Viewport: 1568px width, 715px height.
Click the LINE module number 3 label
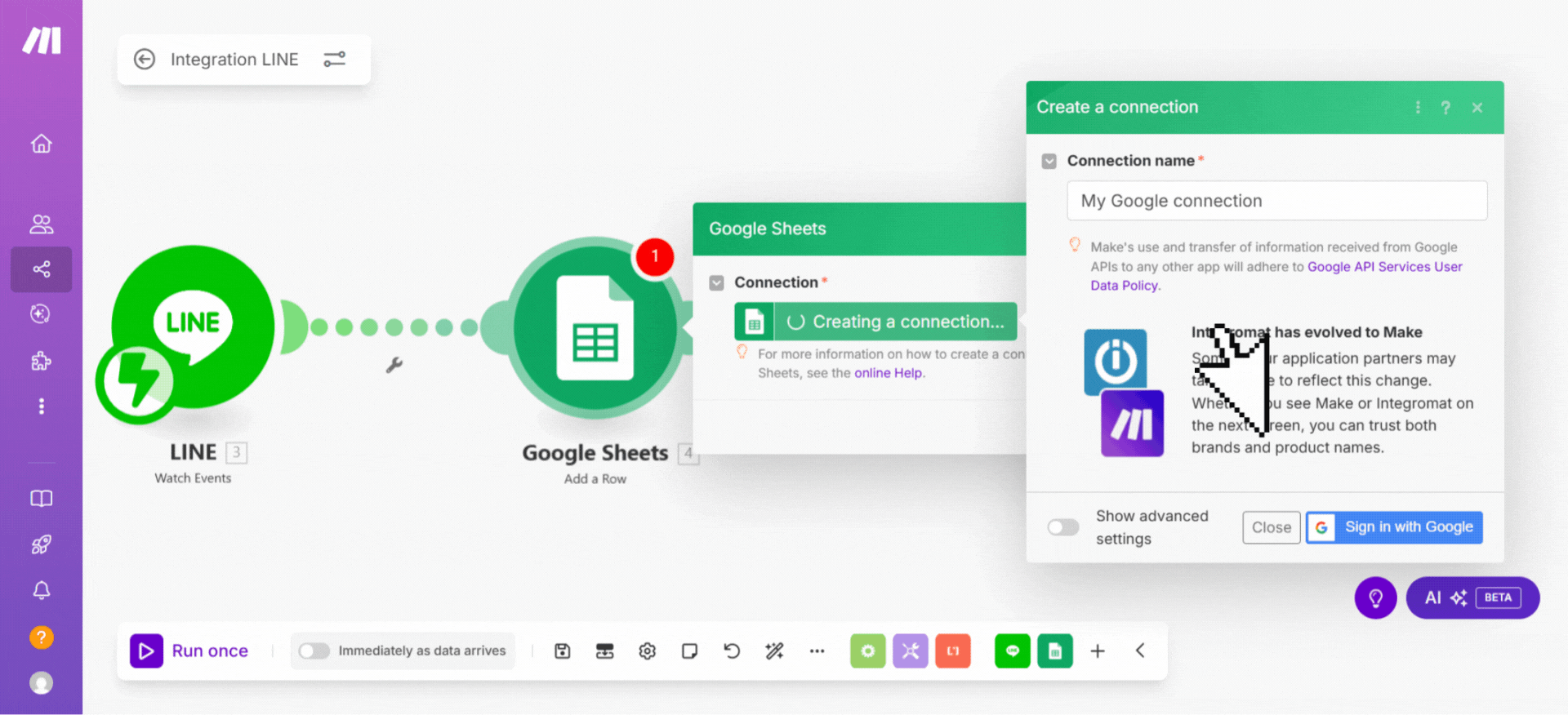(236, 452)
